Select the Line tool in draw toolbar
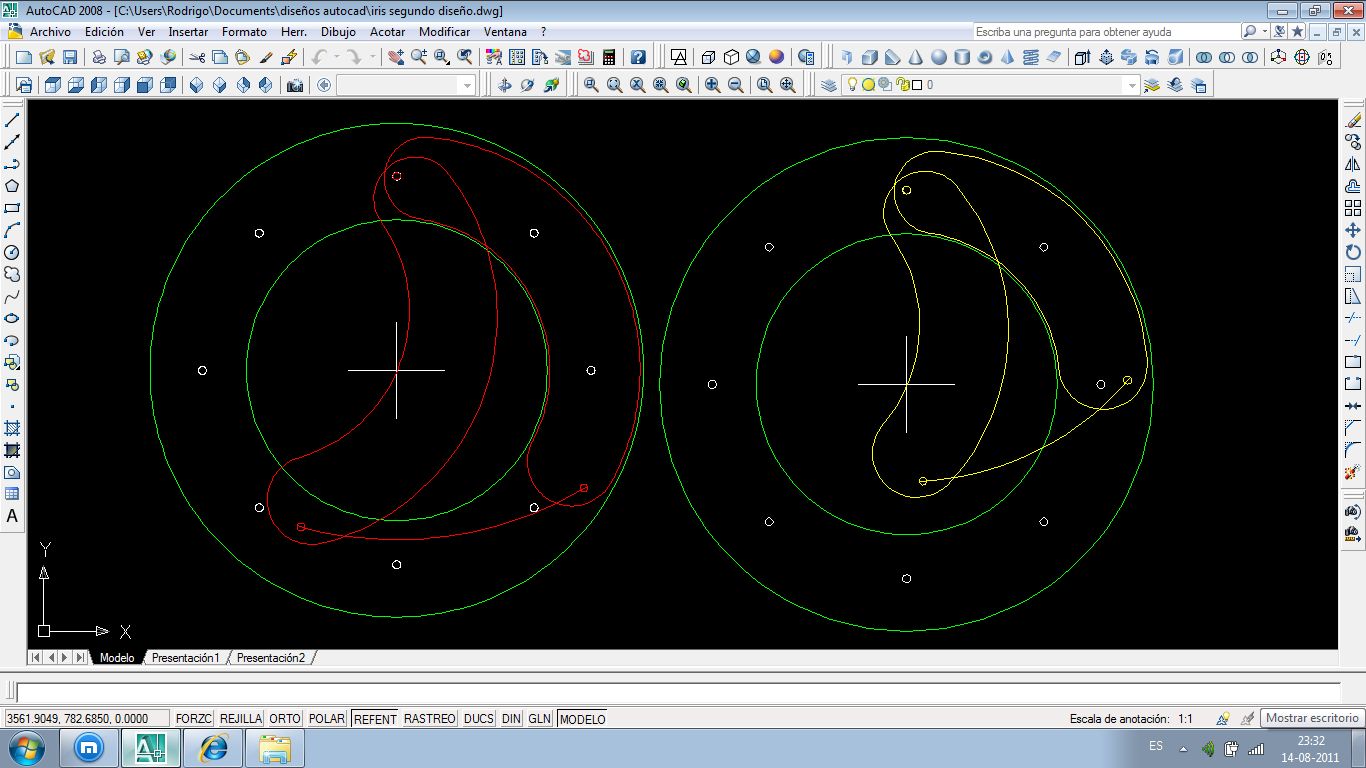Viewport: 1366px width, 768px height. pyautogui.click(x=13, y=120)
